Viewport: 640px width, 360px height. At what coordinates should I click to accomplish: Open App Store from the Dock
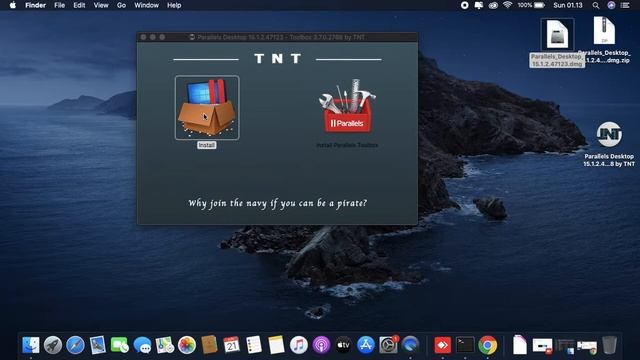(x=366, y=345)
